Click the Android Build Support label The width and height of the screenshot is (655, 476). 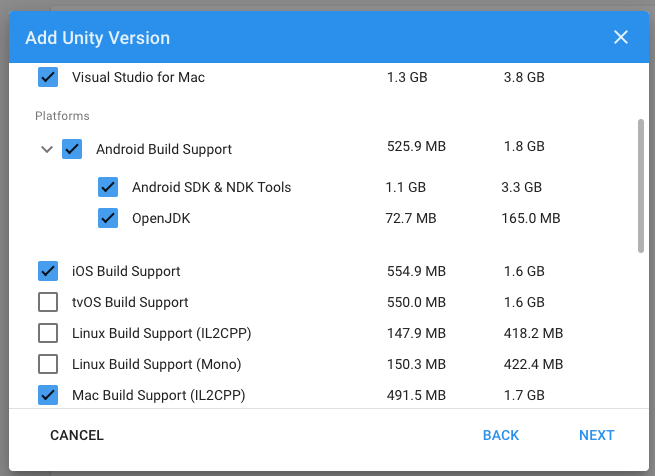[164, 149]
